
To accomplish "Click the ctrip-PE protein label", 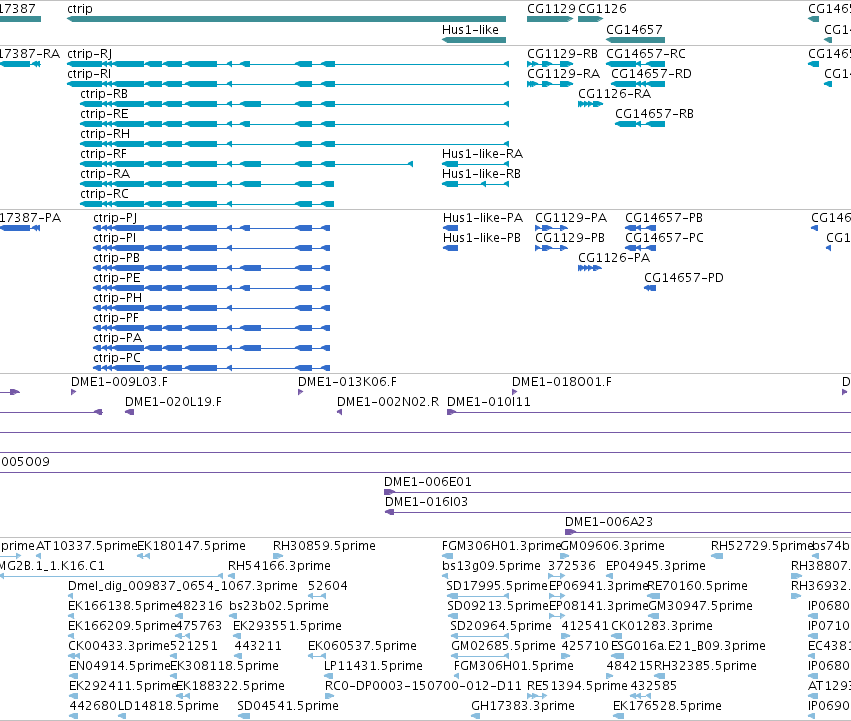I will [117, 278].
